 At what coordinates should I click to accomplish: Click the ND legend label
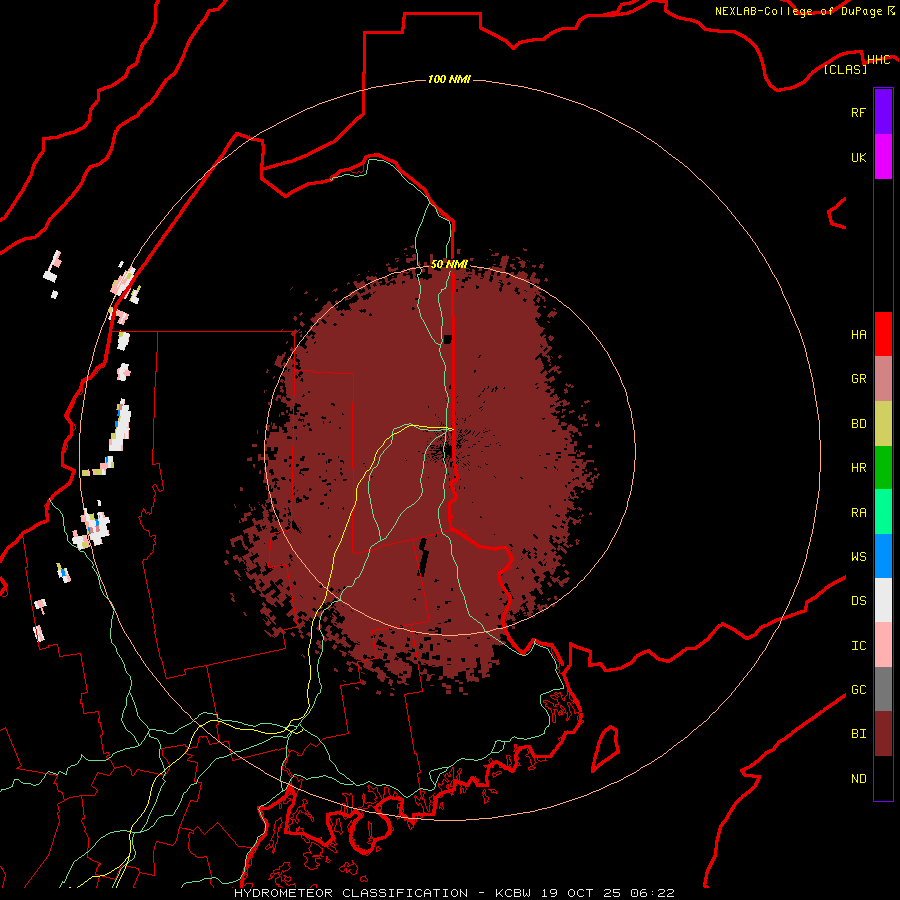(858, 779)
